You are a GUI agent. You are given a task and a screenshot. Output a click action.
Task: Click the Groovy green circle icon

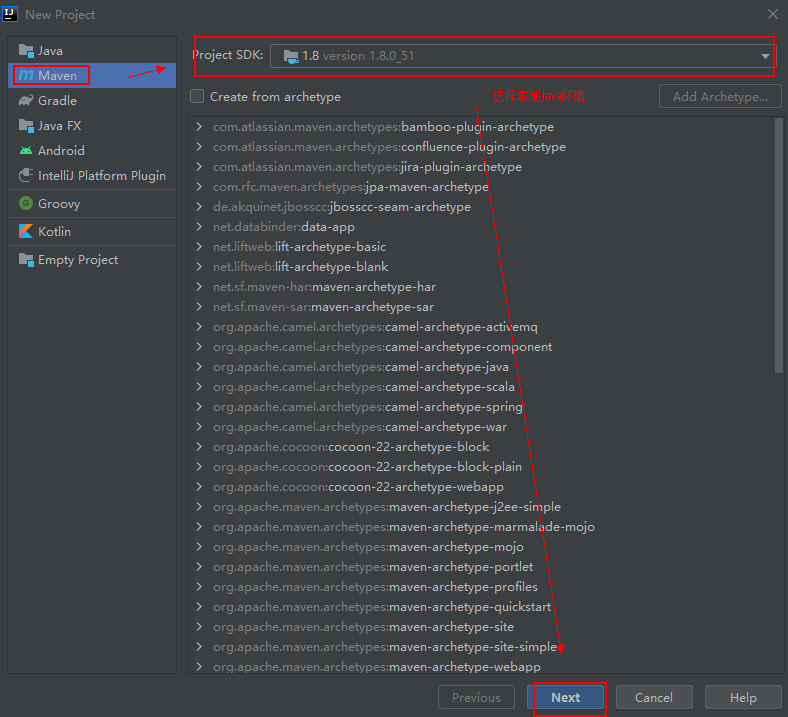point(26,203)
